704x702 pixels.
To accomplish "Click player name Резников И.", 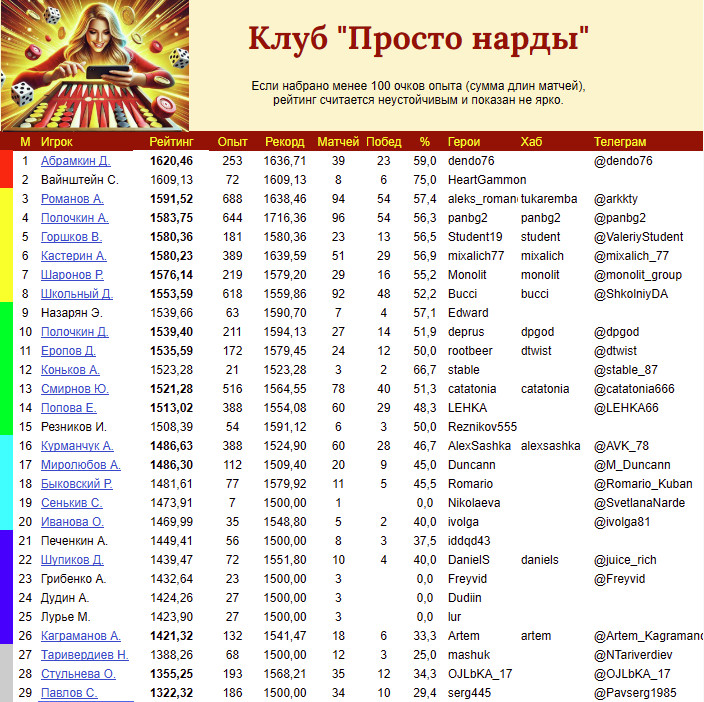I will (74, 427).
